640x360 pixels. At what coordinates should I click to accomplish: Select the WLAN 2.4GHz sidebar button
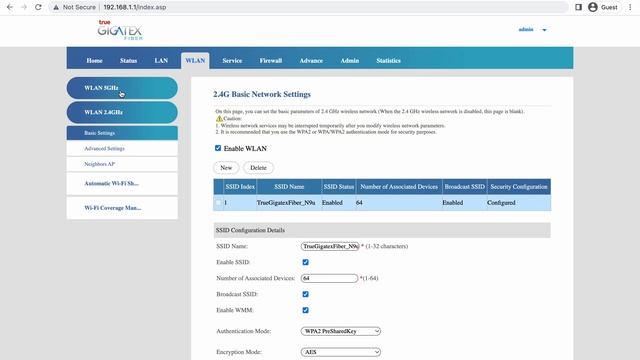point(122,112)
